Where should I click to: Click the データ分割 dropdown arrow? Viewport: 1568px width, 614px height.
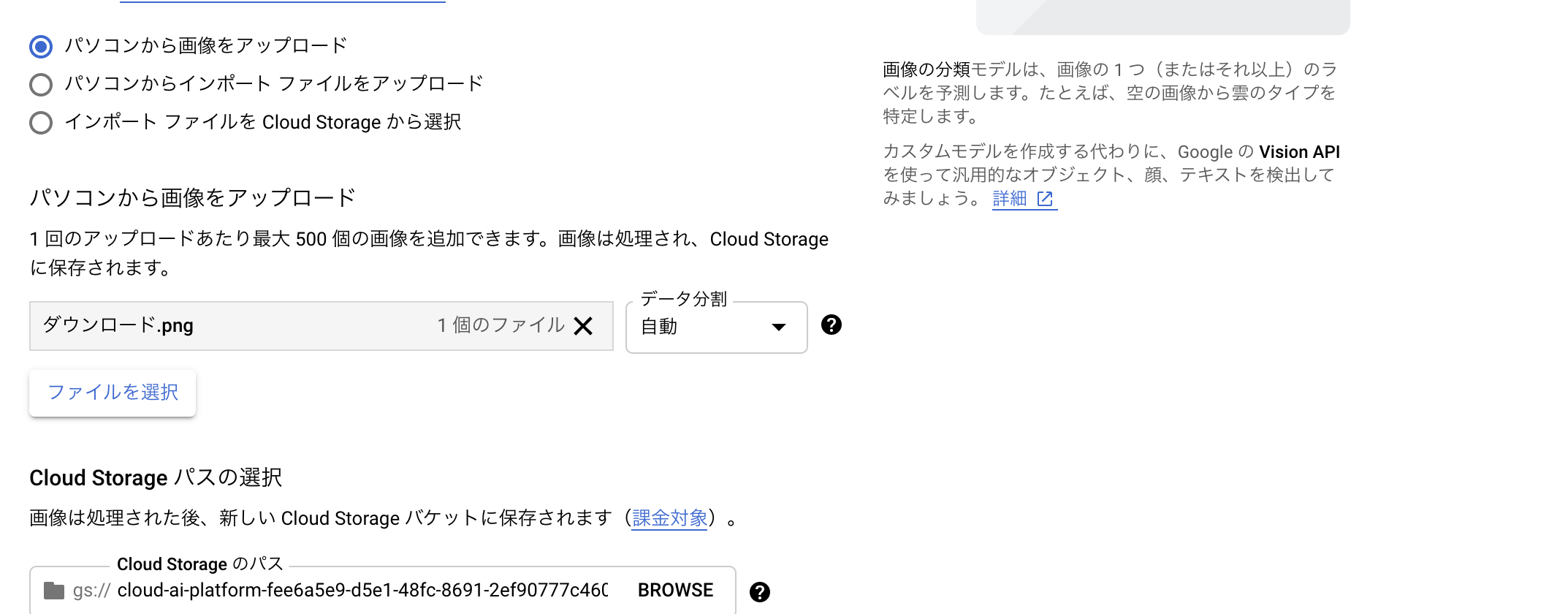point(779,327)
